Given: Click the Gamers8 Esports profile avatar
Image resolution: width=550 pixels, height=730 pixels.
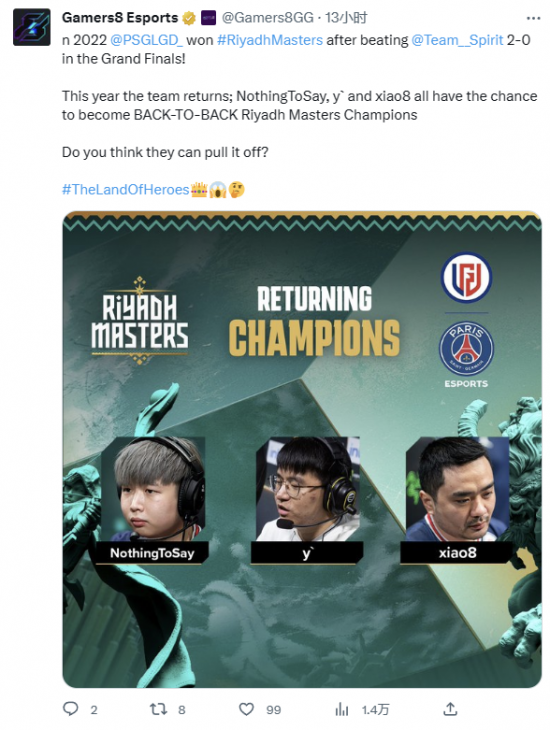Looking at the screenshot, I should tap(32, 27).
